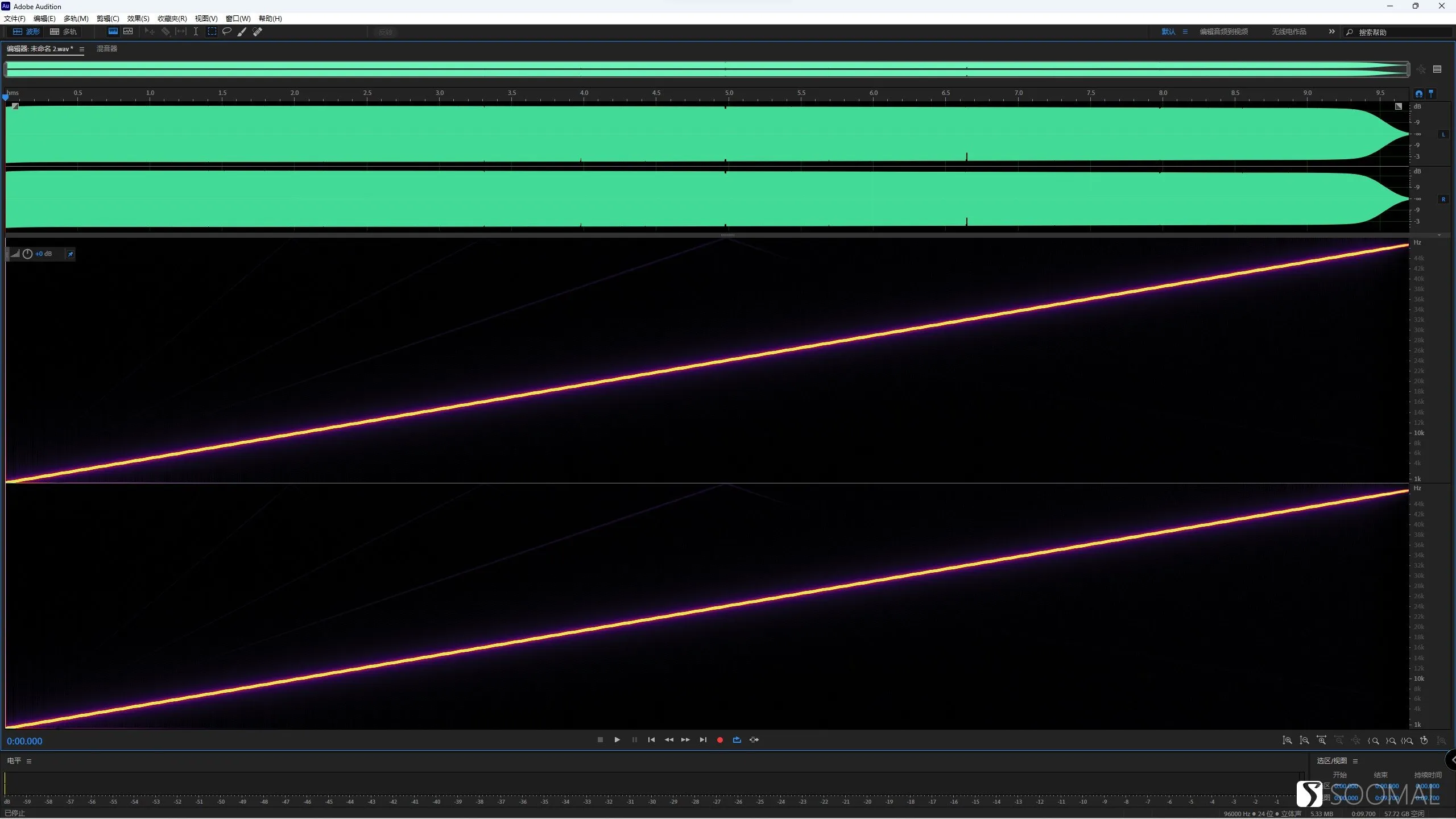Select the Marquee Selection tool

pyautogui.click(x=212, y=32)
